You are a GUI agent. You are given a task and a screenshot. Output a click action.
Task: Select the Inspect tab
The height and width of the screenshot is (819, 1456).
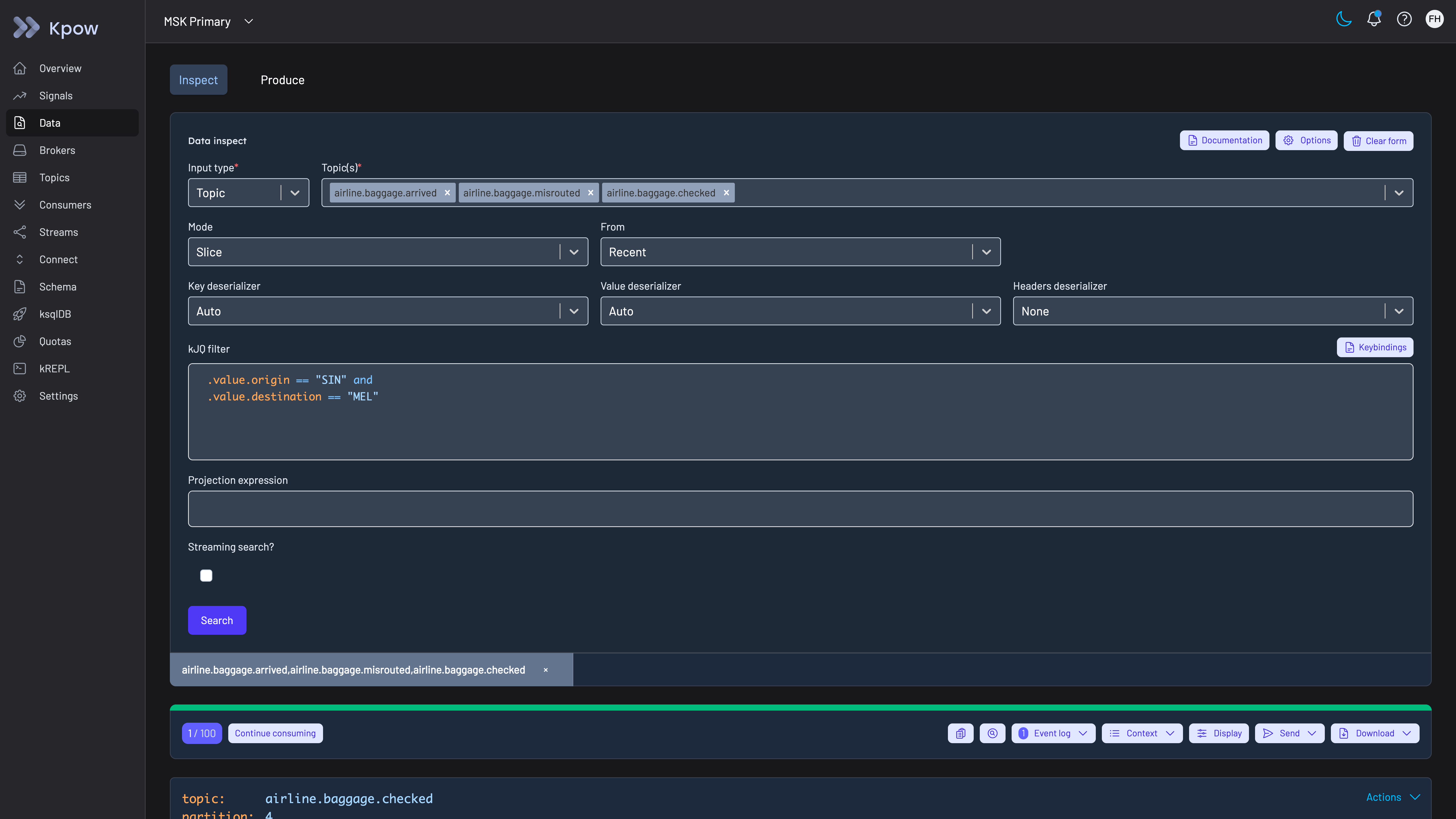tap(198, 80)
